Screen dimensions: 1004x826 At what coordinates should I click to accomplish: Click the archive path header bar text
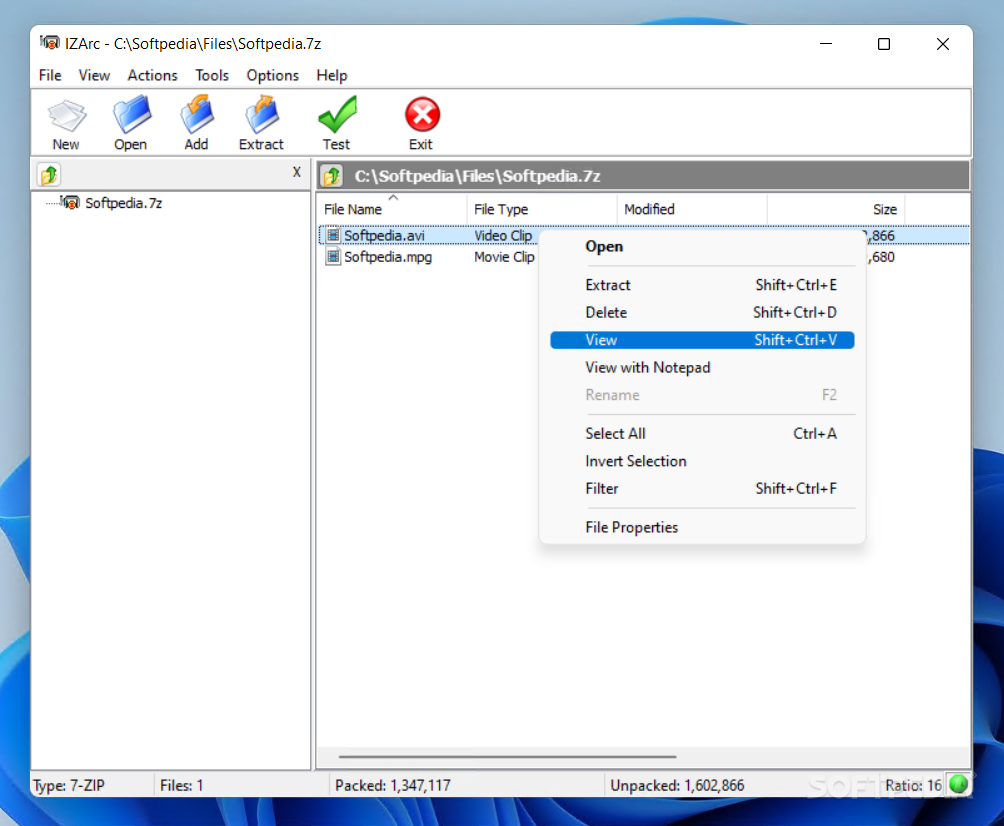click(x=477, y=176)
